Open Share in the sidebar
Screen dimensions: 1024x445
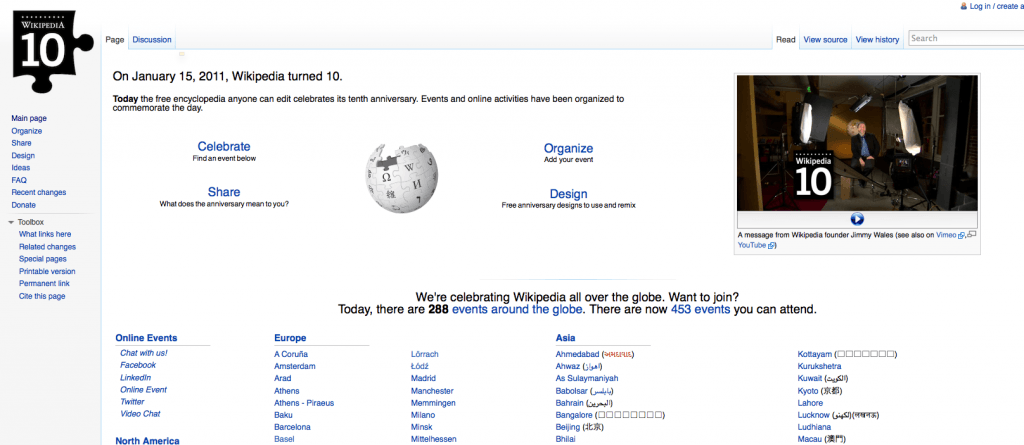(21, 143)
